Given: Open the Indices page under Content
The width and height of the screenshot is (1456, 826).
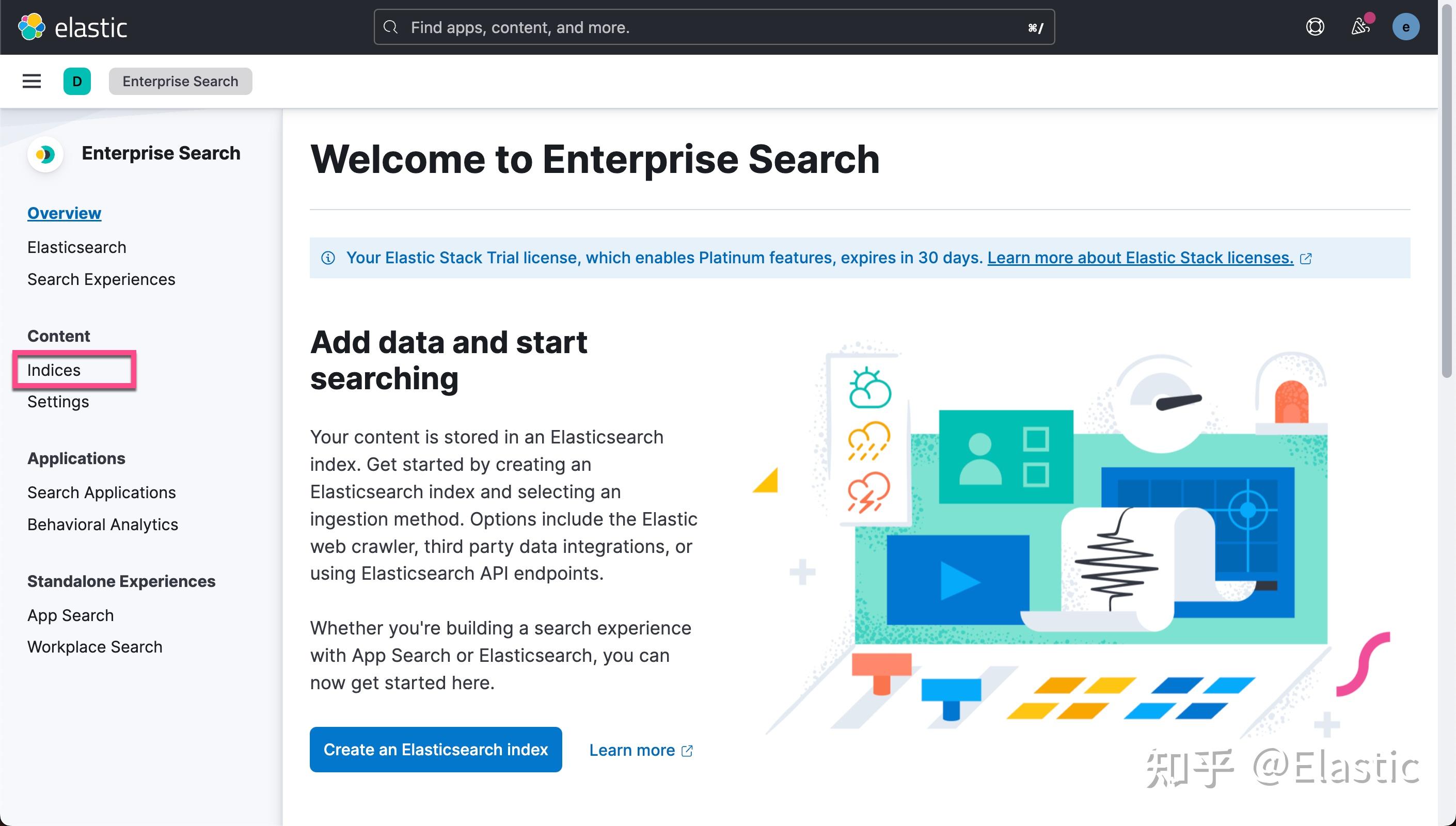Looking at the screenshot, I should (x=53, y=369).
